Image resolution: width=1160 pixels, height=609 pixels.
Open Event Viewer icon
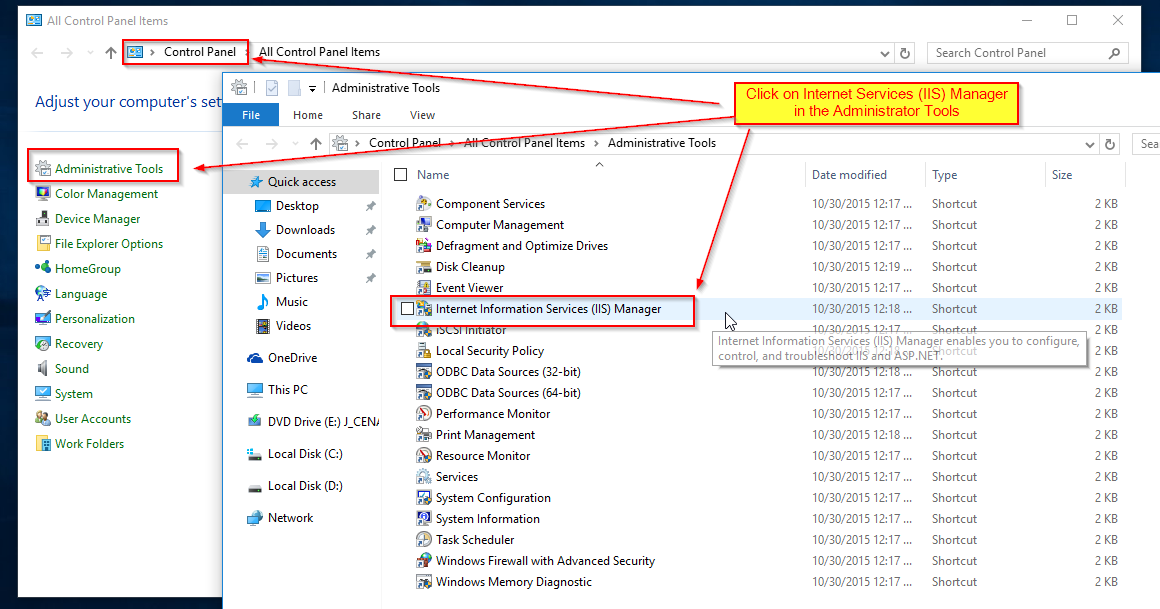click(423, 287)
